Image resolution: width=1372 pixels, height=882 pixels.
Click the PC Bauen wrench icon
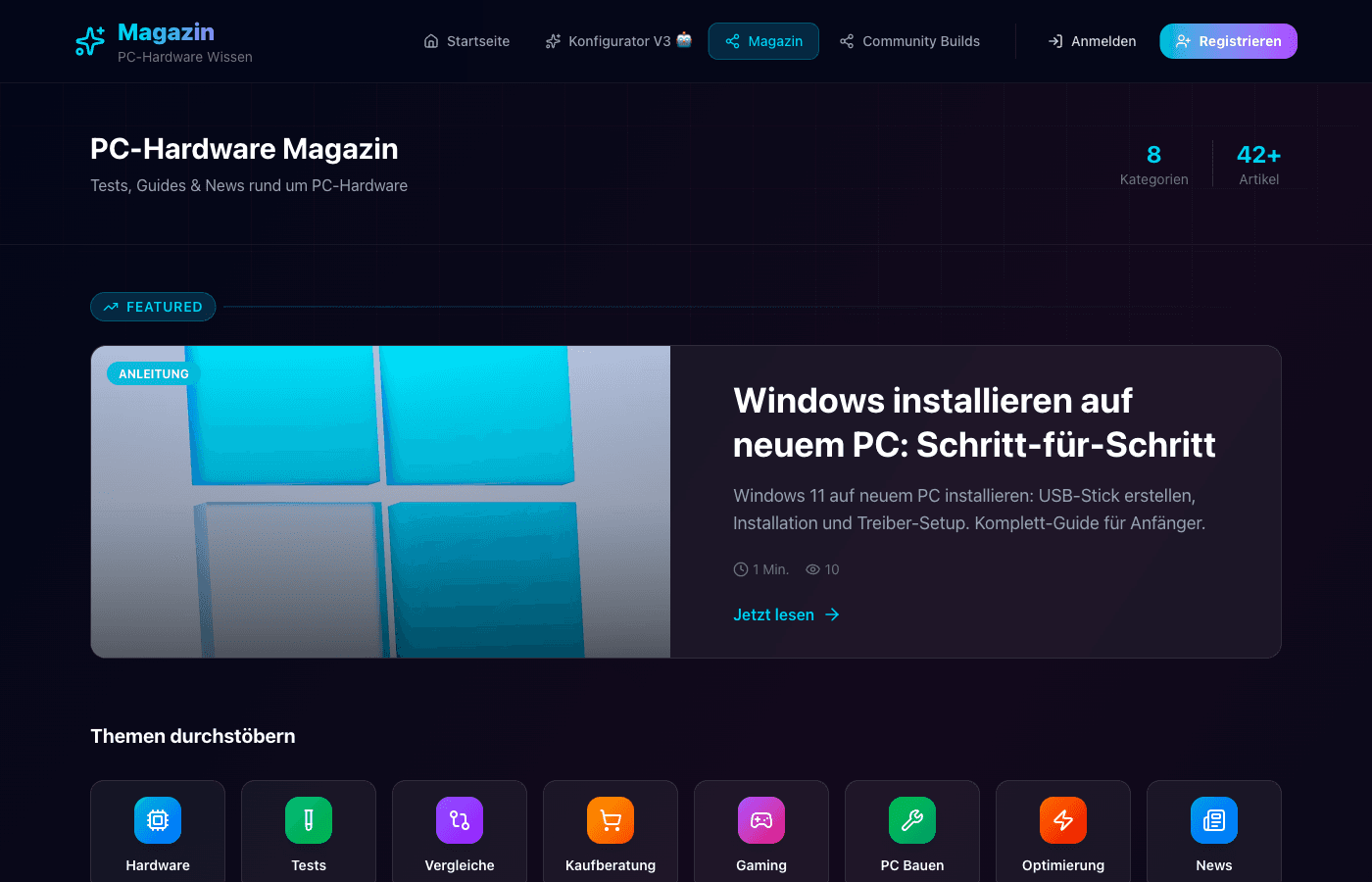(x=912, y=820)
